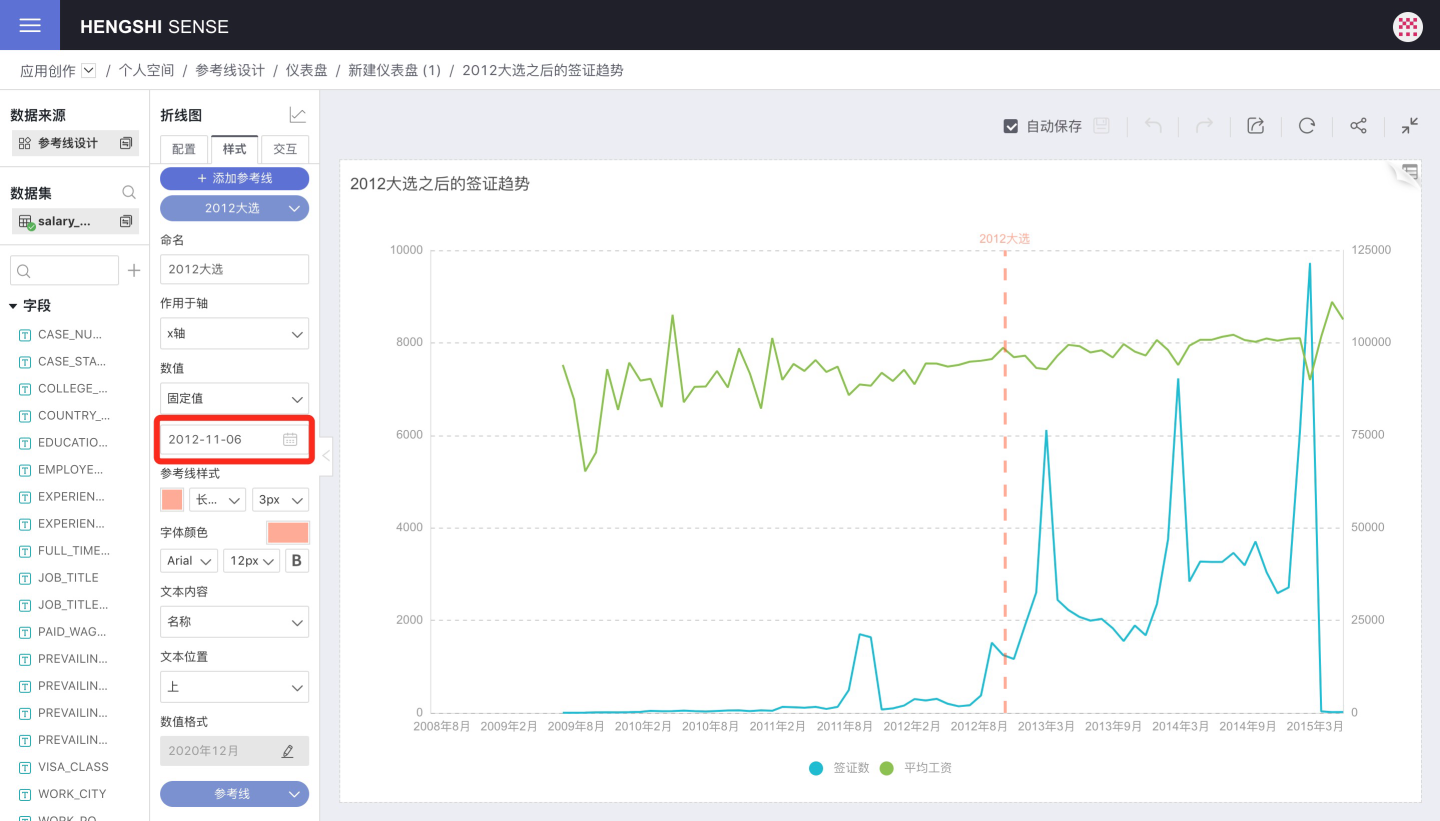This screenshot has width=1440, height=821.
Task: Open calendar picker in the date field
Action: tap(290, 439)
